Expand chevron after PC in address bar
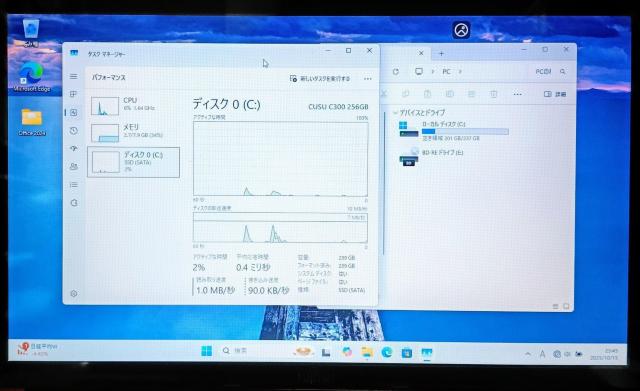 click(x=460, y=71)
